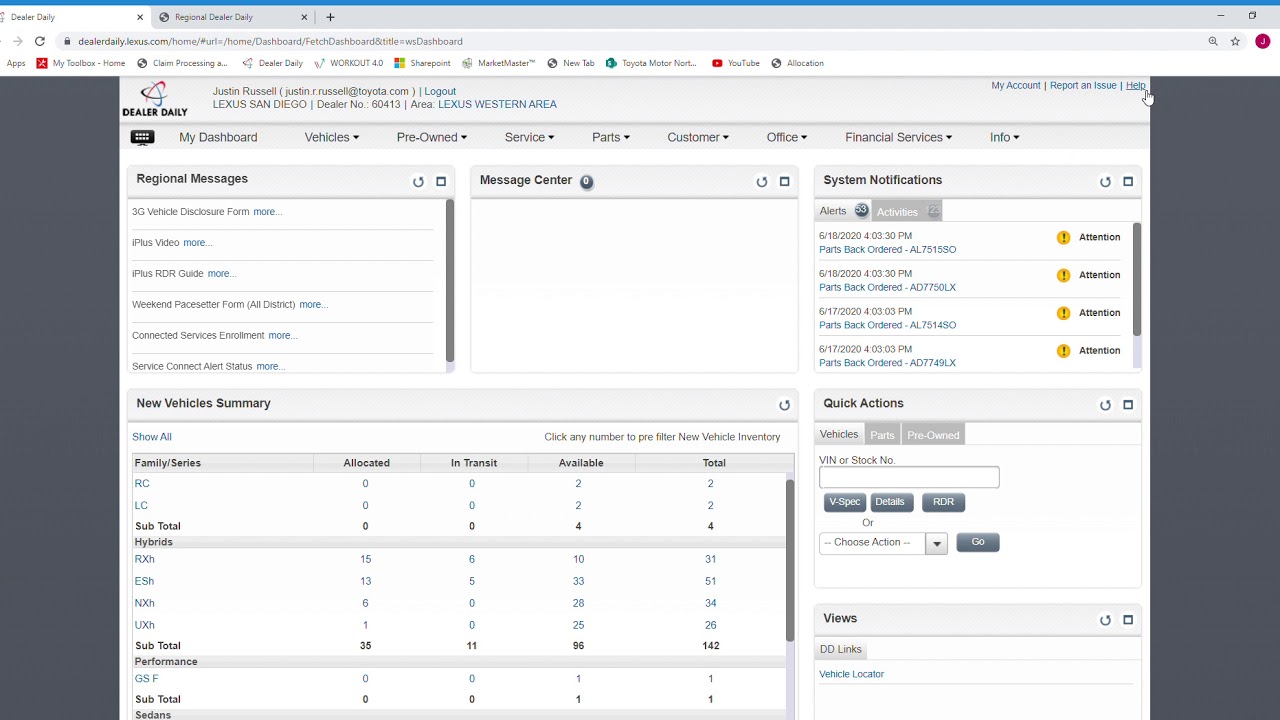Click the Dealer Daily logo
This screenshot has width=1280, height=720.
pos(154,100)
